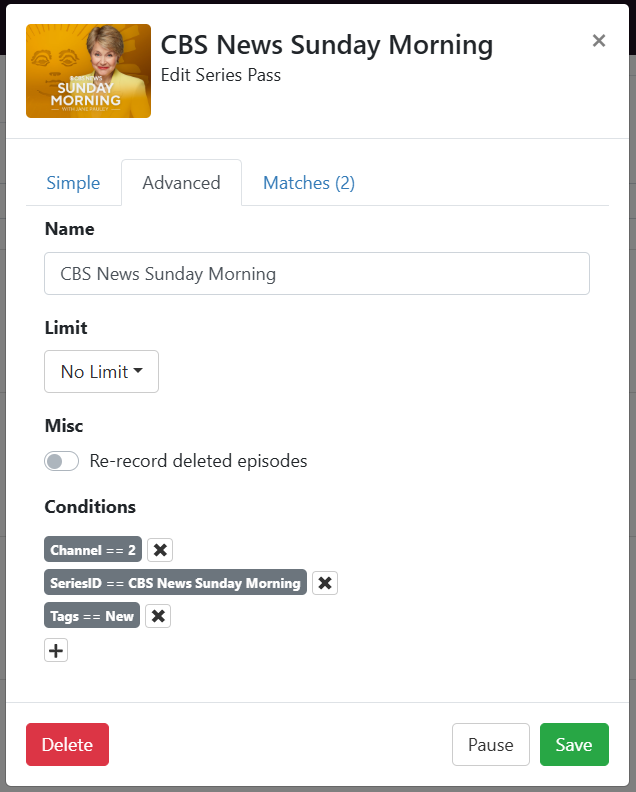This screenshot has width=636, height=792.
Task: Delete the Tags == New condition
Action: click(x=157, y=616)
